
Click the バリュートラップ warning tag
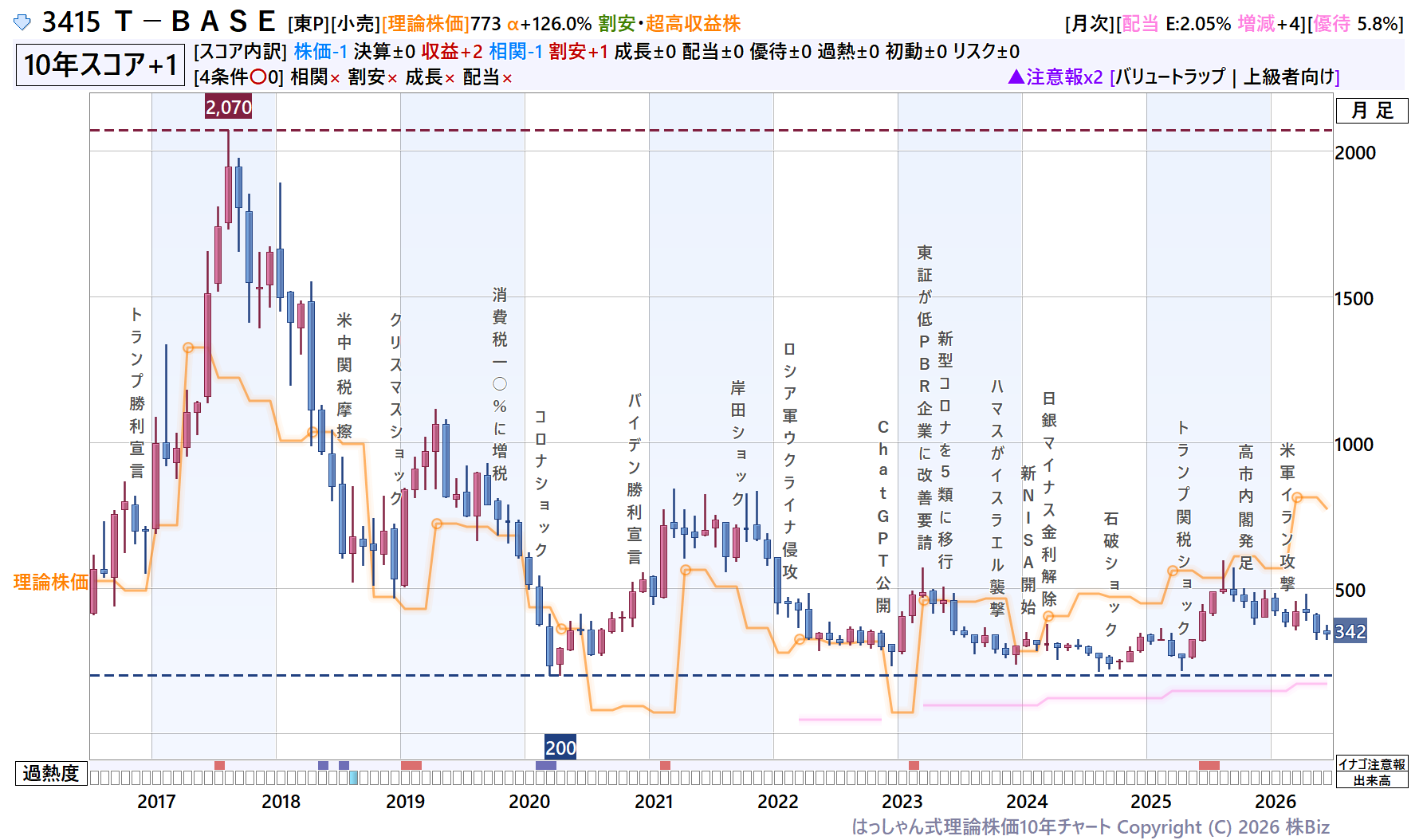pyautogui.click(x=1169, y=77)
